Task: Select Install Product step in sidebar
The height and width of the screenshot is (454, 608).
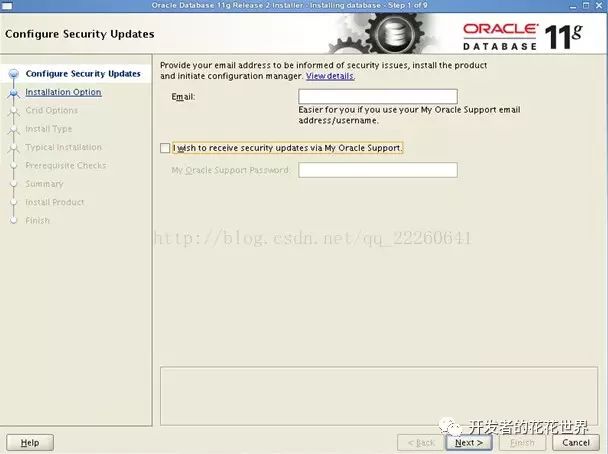Action: tap(55, 202)
